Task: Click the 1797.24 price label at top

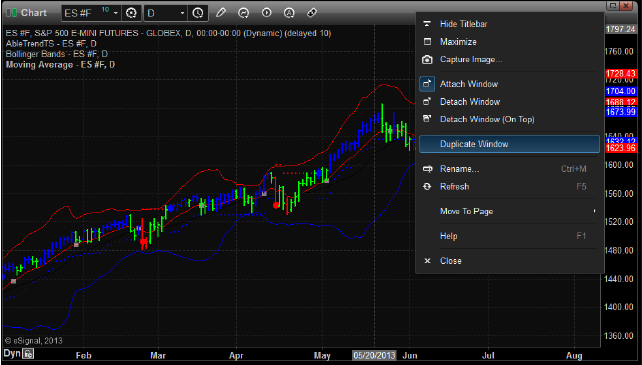Action: pyautogui.click(x=621, y=29)
